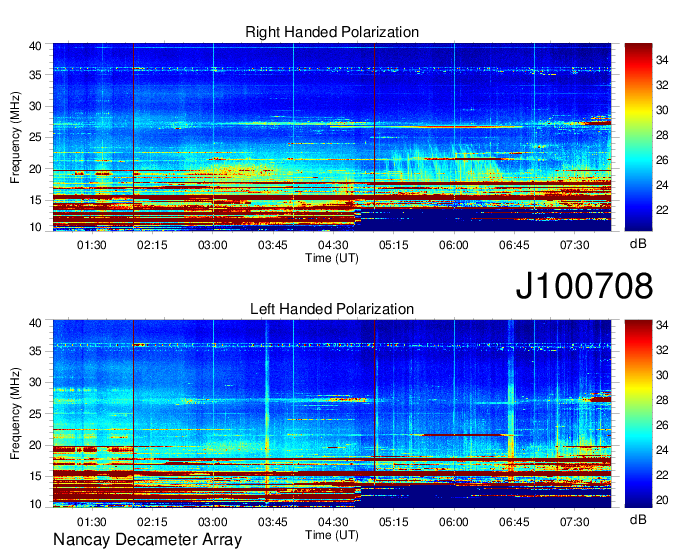Click the Left Handed Polarization spectrogram image

[332, 414]
